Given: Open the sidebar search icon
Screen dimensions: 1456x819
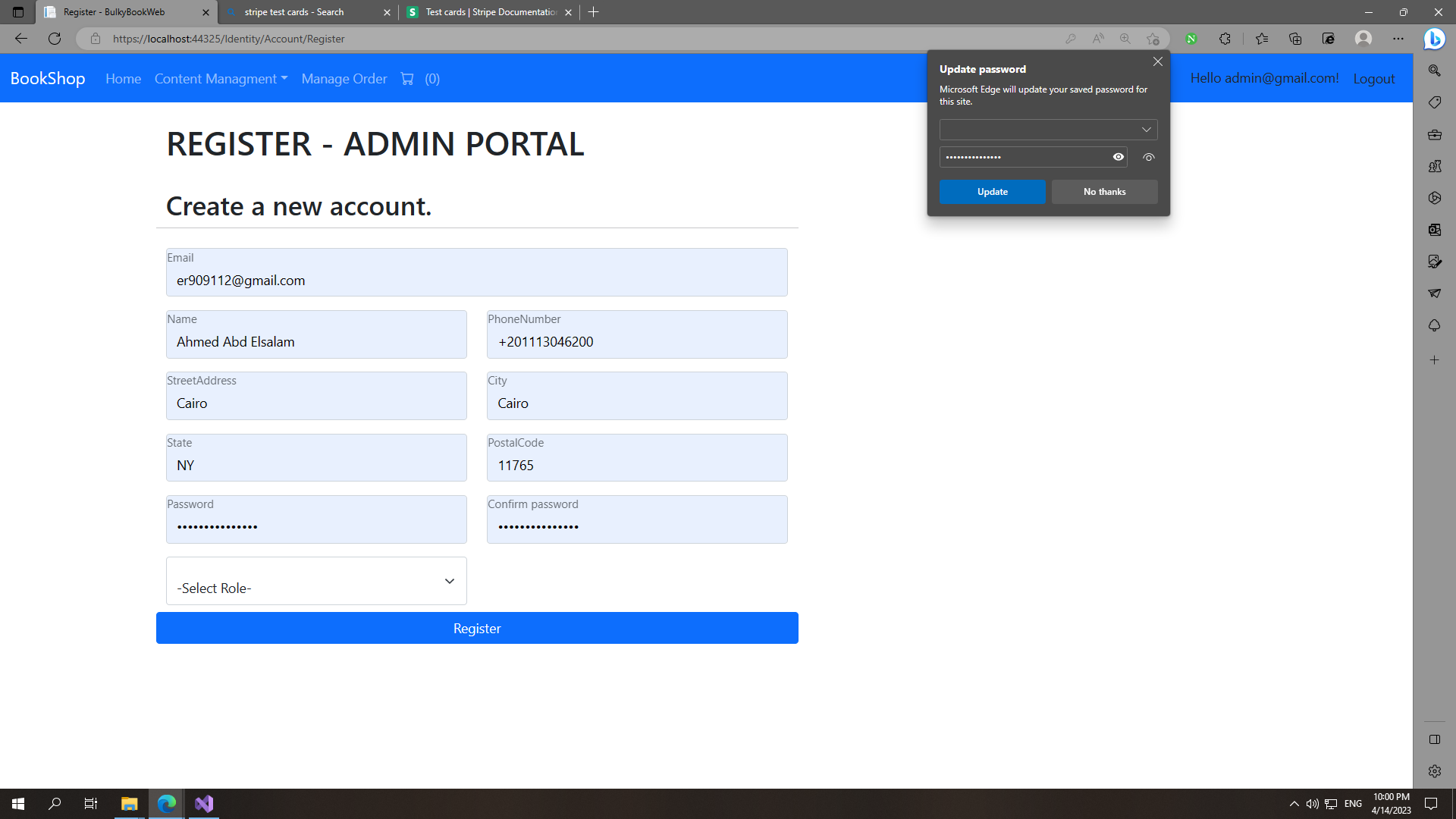Looking at the screenshot, I should tap(1435, 70).
